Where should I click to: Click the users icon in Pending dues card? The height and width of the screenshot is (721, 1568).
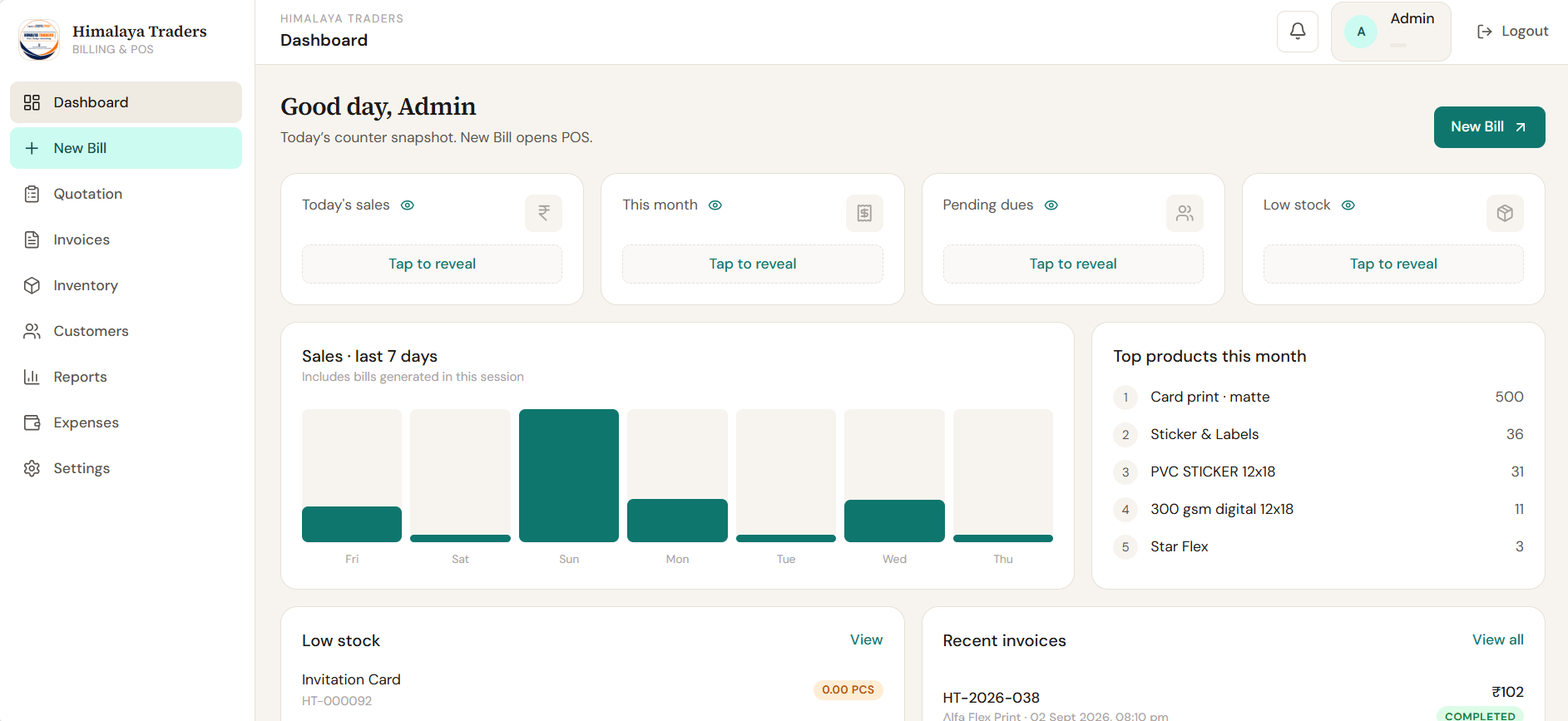click(x=1185, y=213)
